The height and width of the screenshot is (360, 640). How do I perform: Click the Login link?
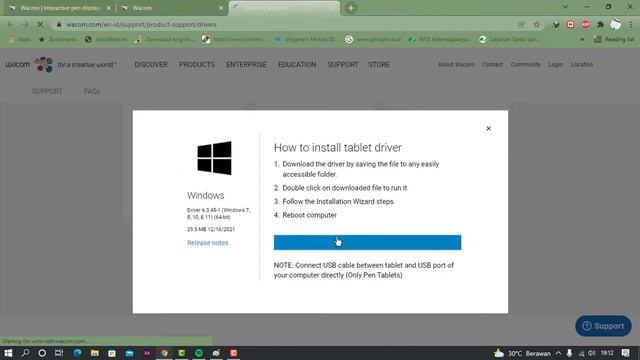click(x=556, y=64)
